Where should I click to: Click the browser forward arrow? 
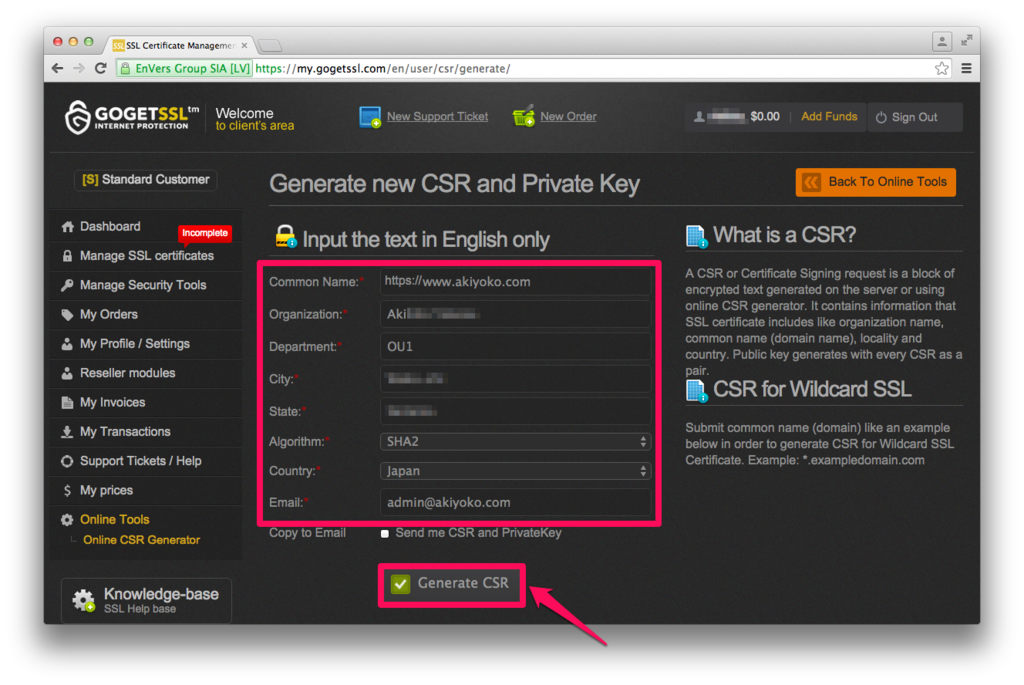click(78, 68)
